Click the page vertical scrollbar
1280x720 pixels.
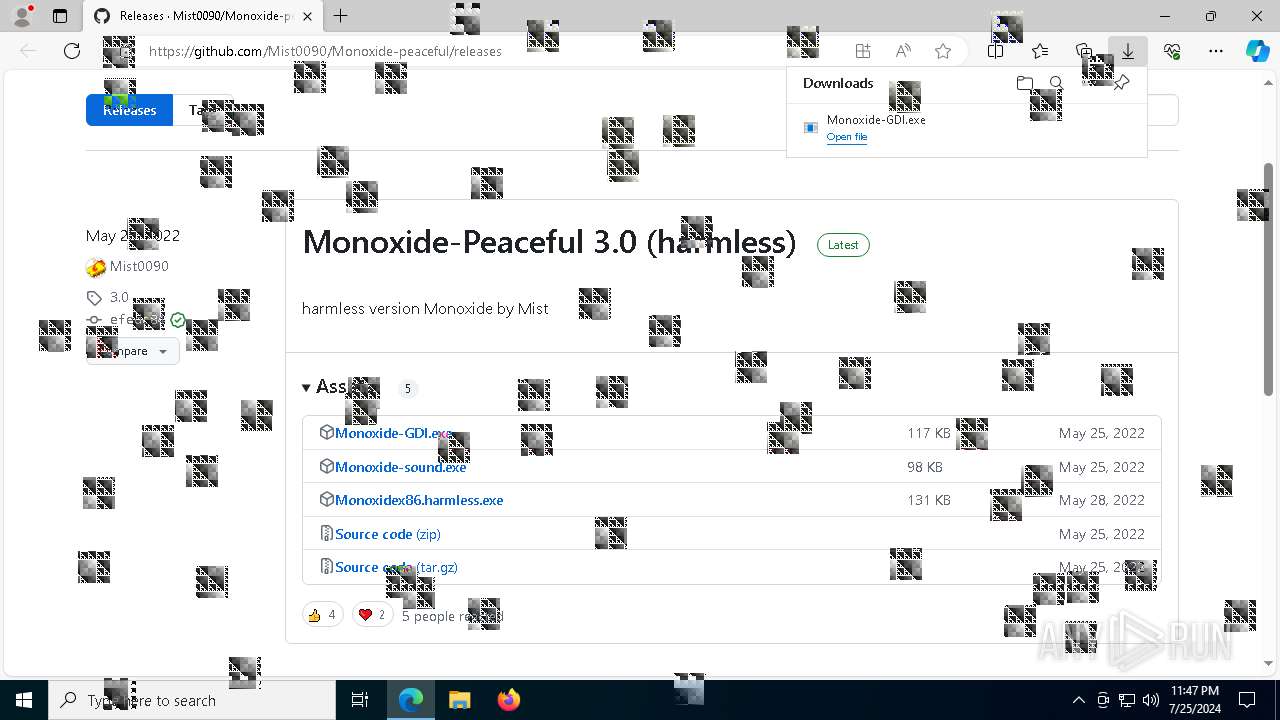click(x=1269, y=280)
